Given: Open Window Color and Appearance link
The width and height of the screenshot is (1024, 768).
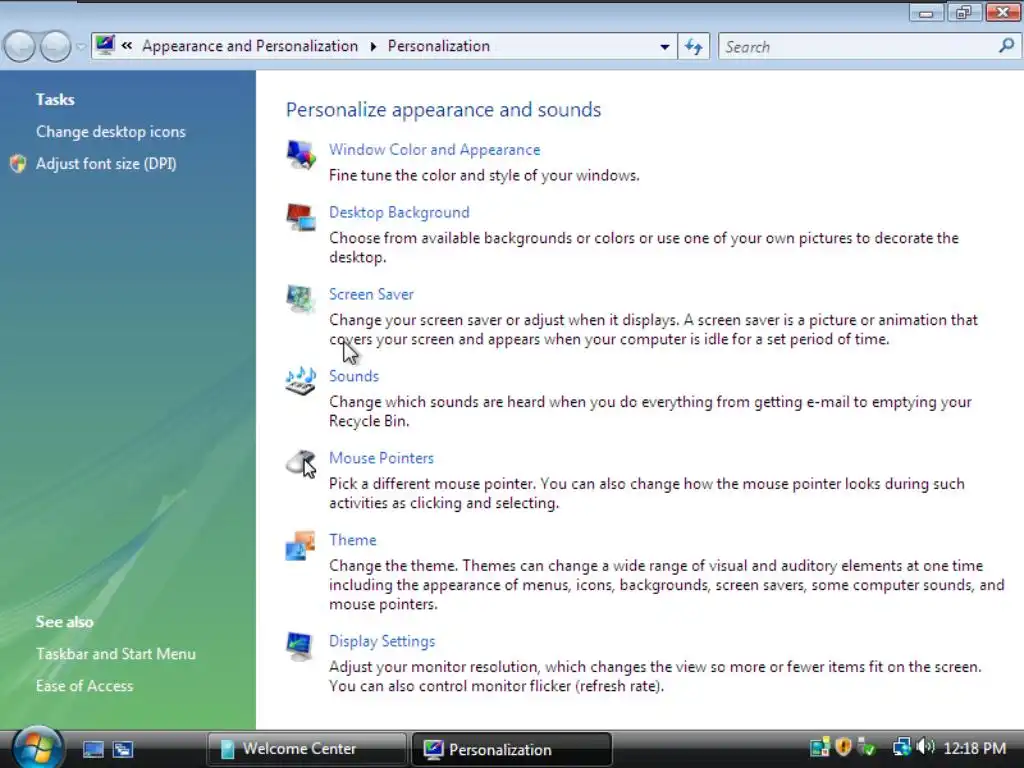Looking at the screenshot, I should coord(434,150).
